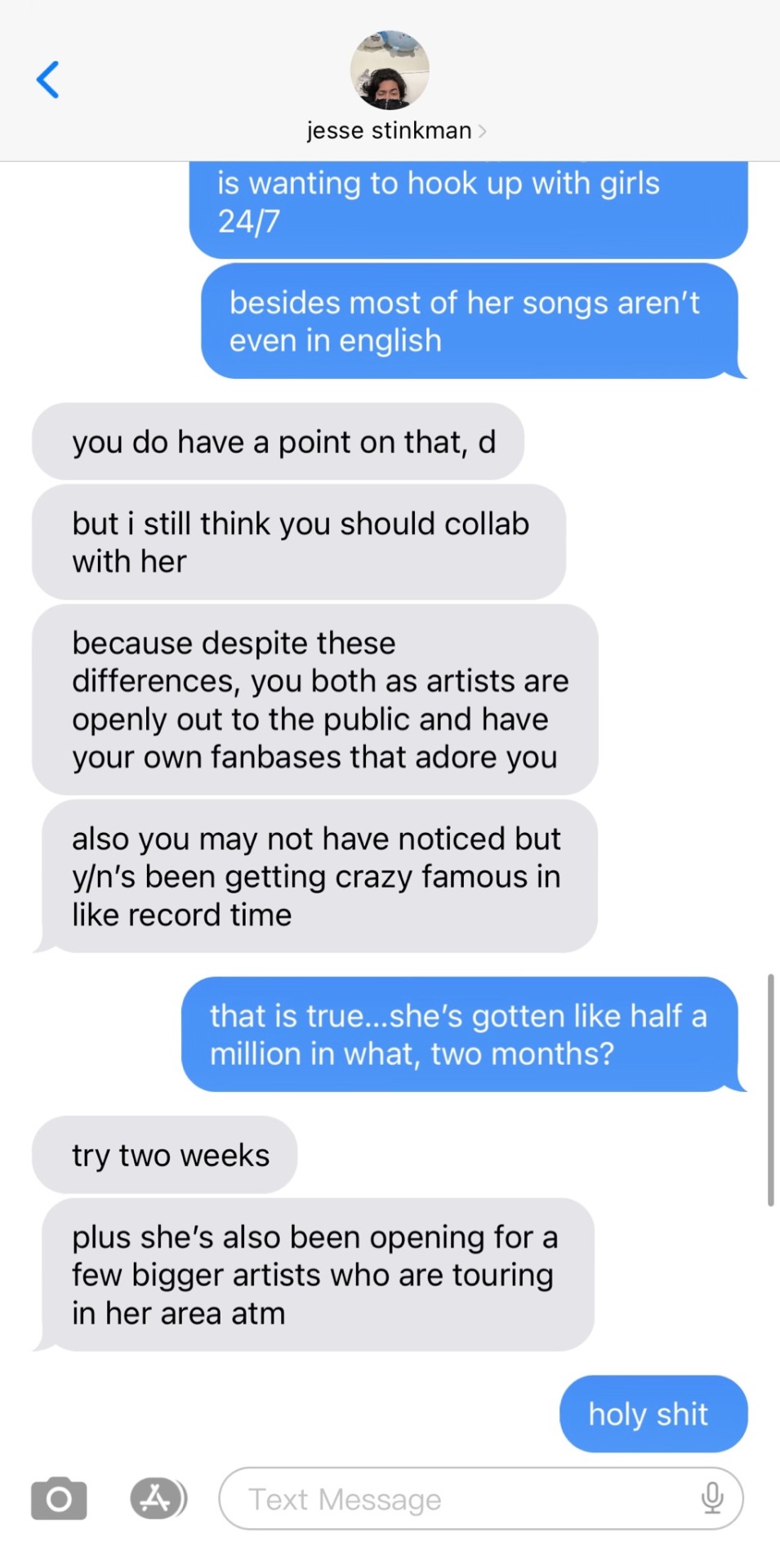
Task: Open the App Store apps icon
Action: [x=158, y=1499]
